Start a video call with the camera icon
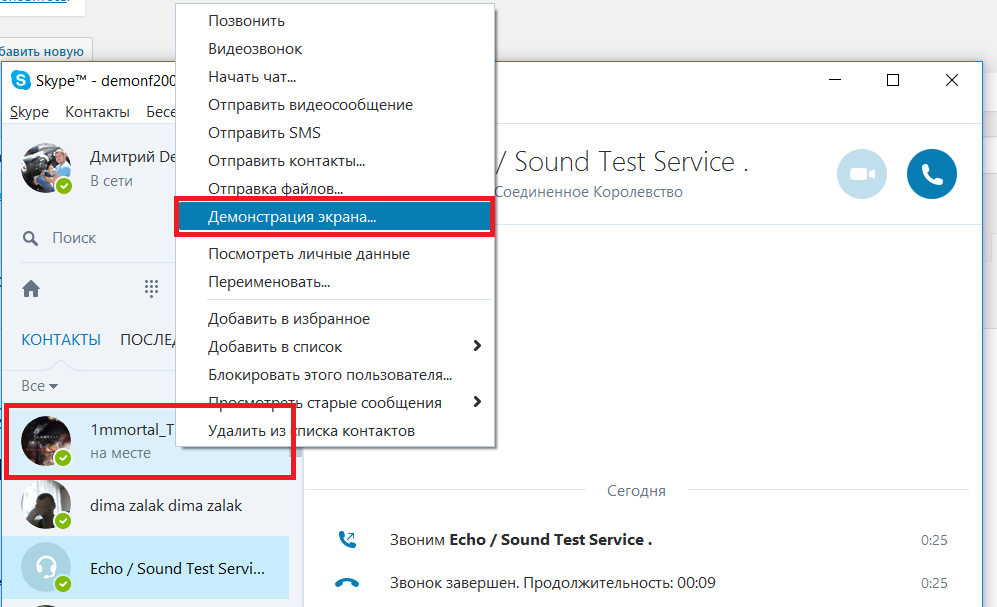 click(862, 174)
